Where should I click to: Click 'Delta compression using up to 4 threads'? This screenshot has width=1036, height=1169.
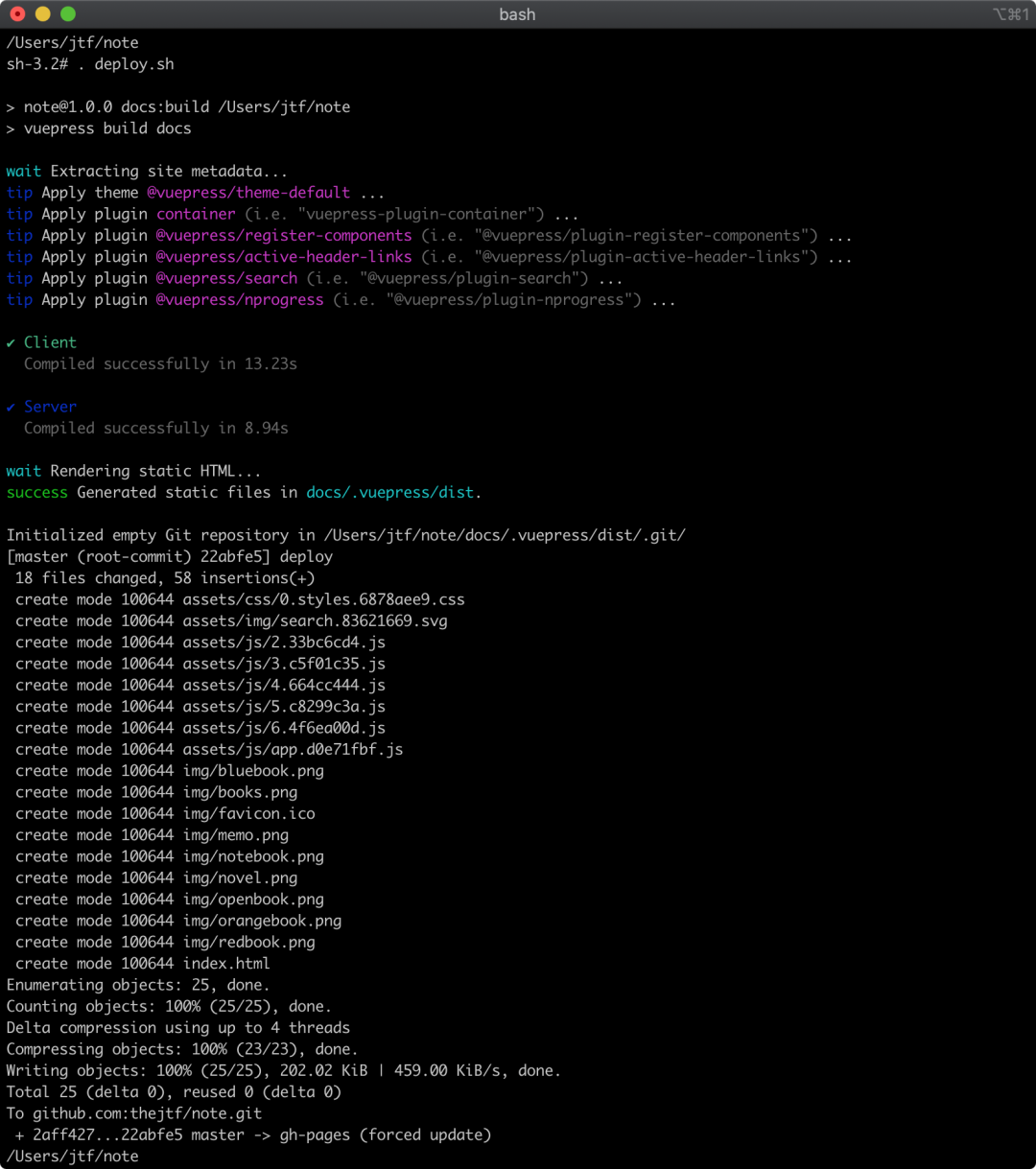(x=177, y=1028)
